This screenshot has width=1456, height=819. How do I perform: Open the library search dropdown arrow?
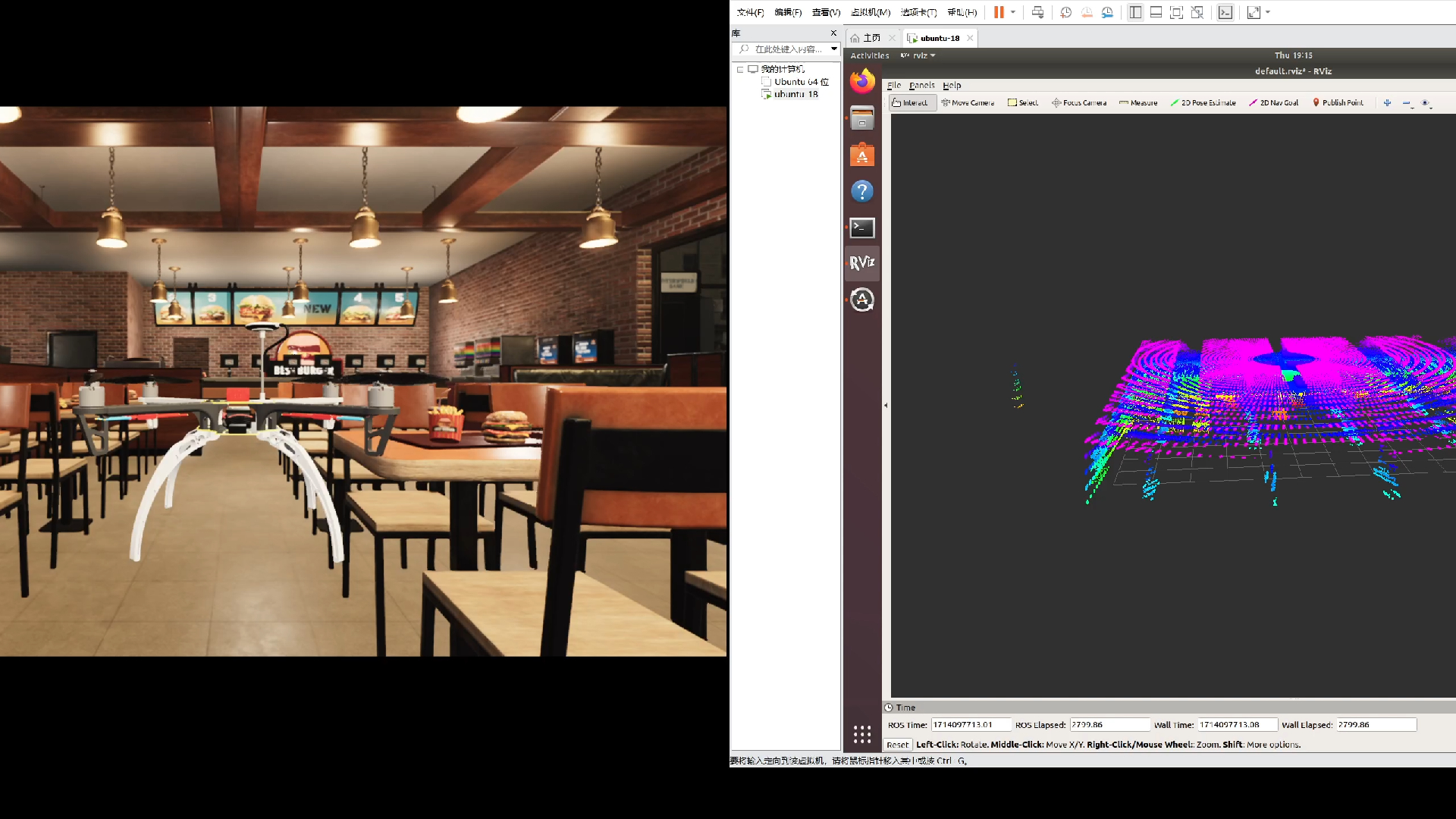pyautogui.click(x=834, y=49)
